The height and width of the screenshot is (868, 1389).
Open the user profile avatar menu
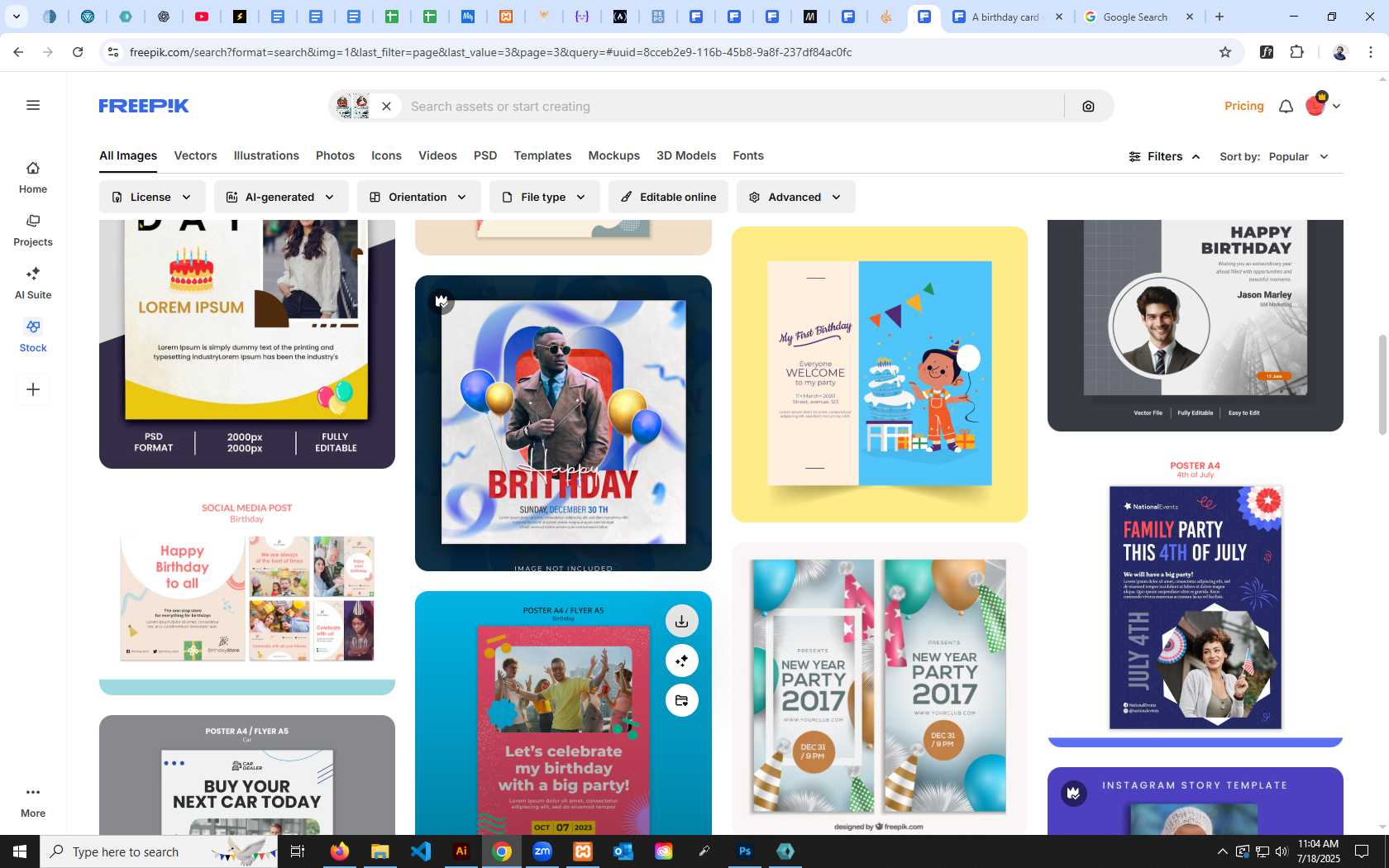click(1322, 105)
